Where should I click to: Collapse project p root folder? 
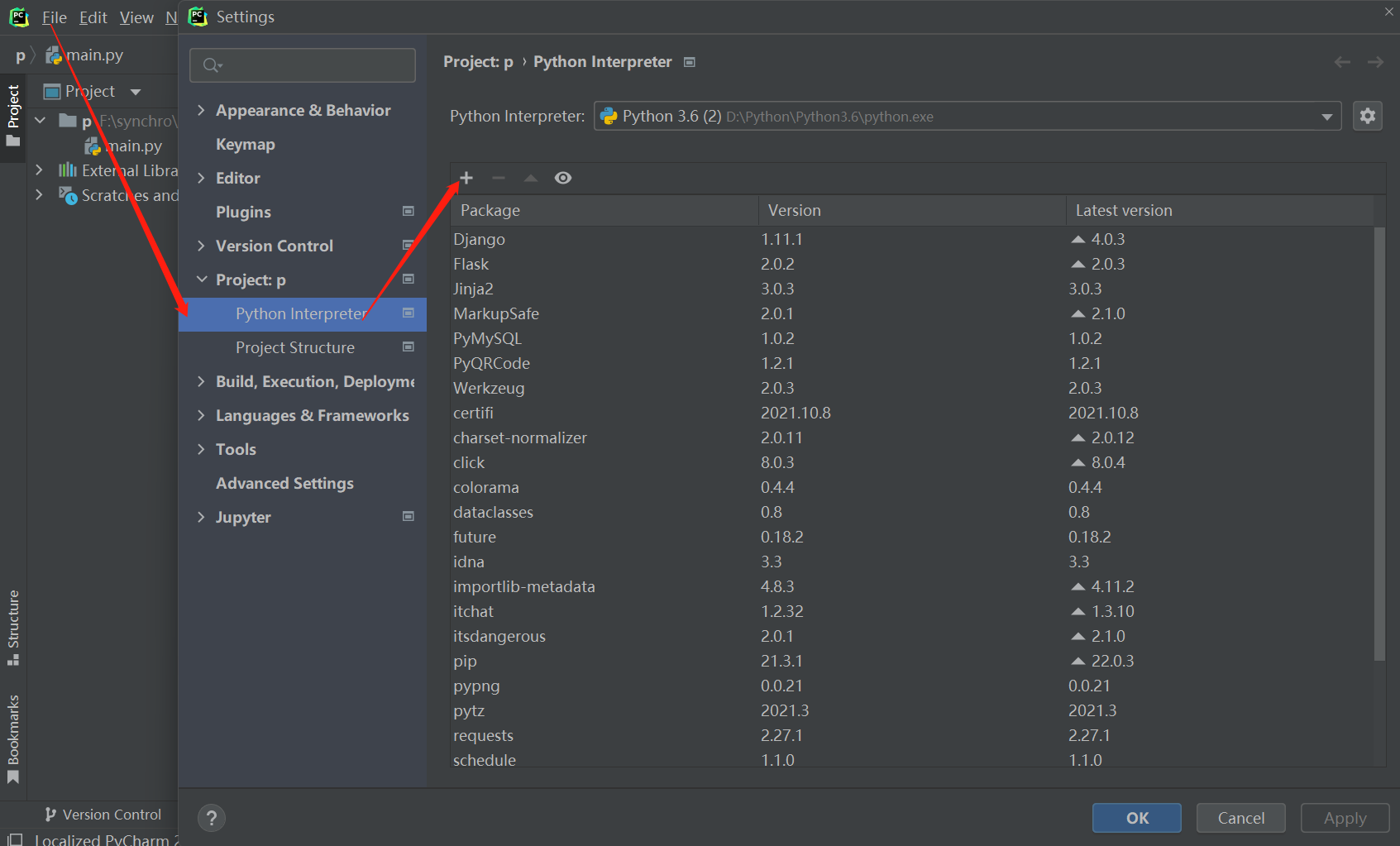click(39, 121)
